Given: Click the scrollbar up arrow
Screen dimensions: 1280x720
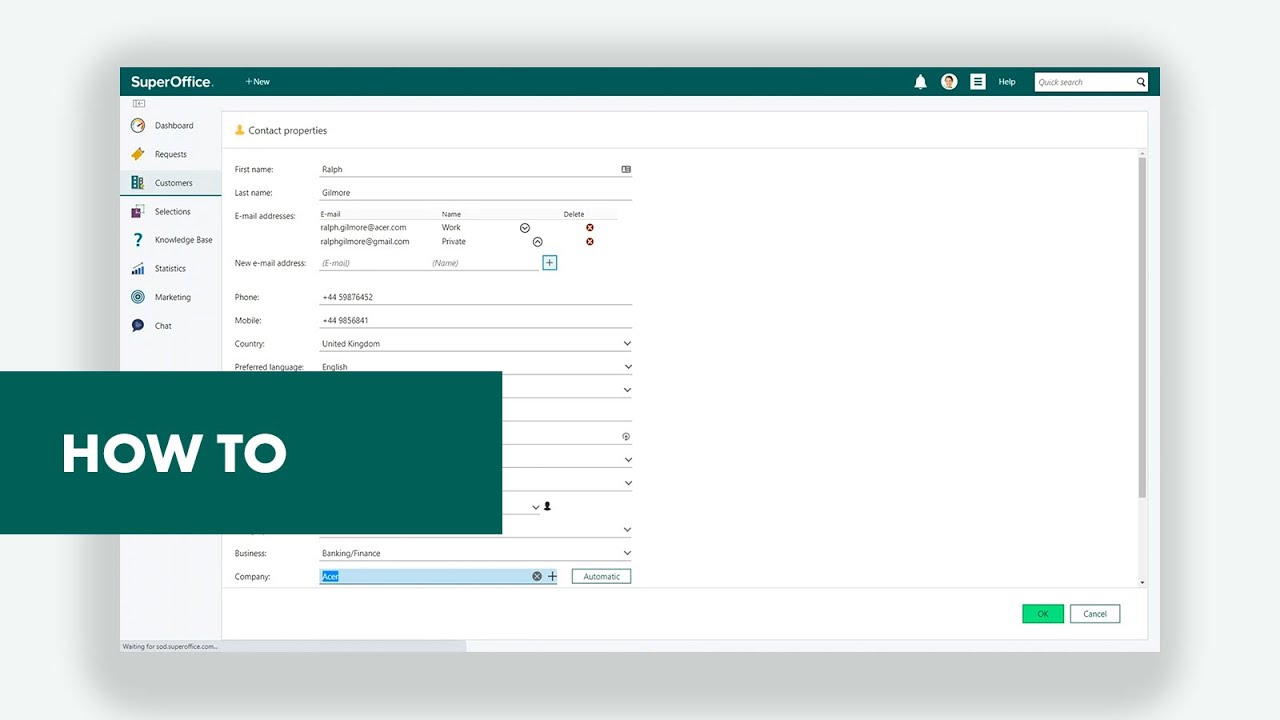Looking at the screenshot, I should click(1143, 153).
